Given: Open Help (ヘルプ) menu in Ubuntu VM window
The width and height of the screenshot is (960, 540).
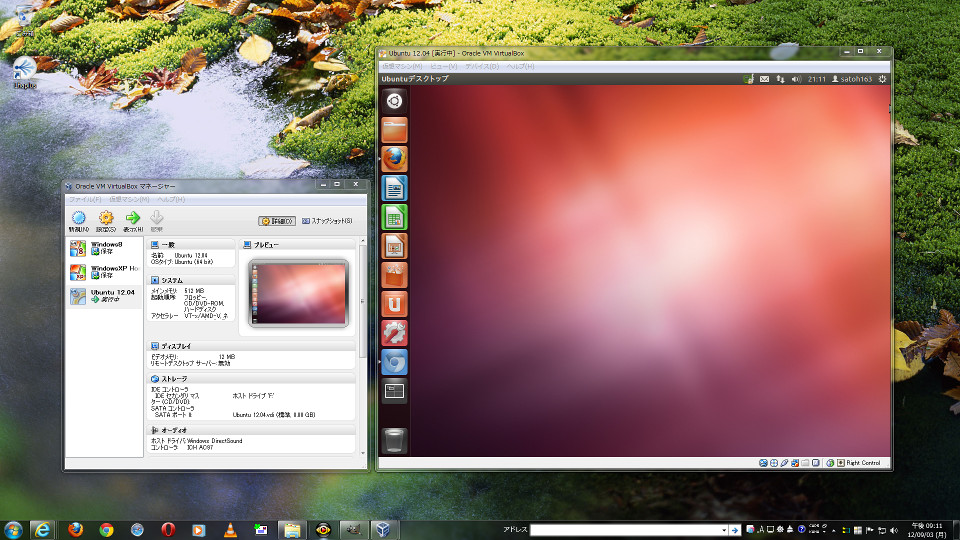Looking at the screenshot, I should pyautogui.click(x=520, y=66).
